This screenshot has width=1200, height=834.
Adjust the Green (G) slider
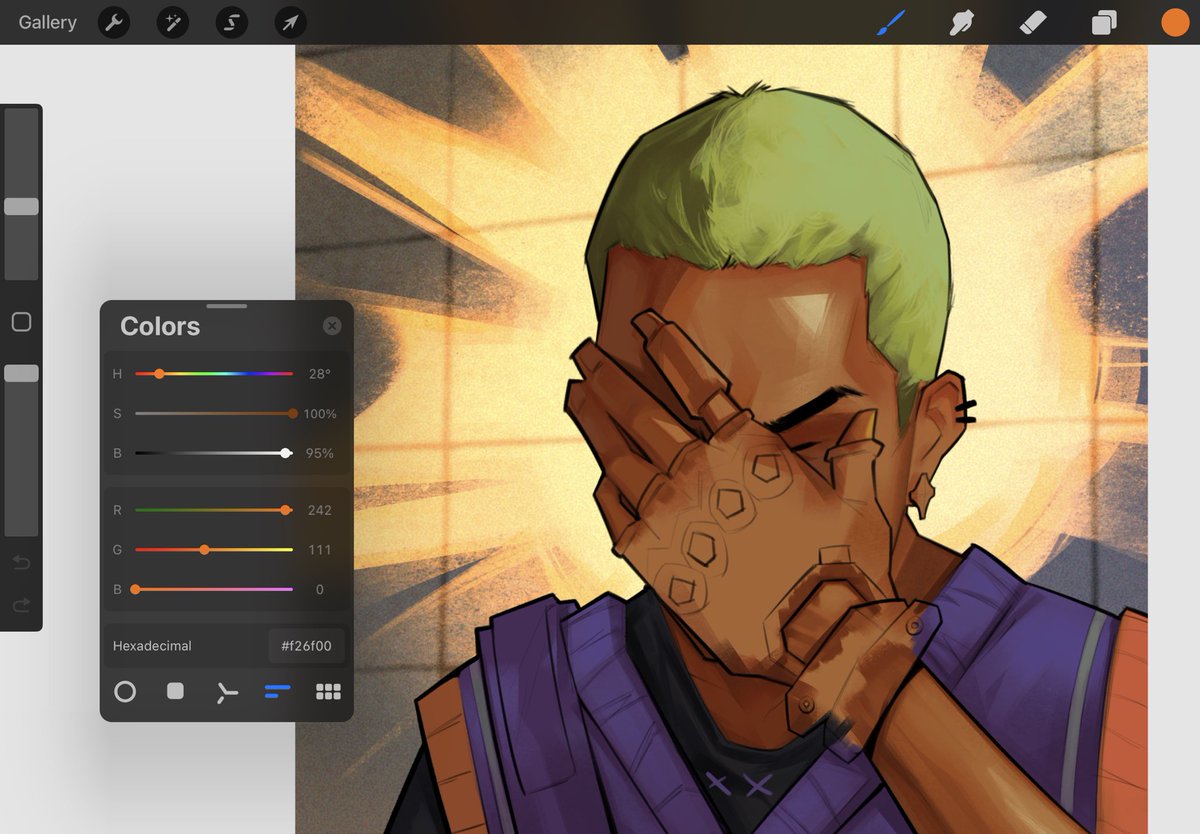[214, 549]
